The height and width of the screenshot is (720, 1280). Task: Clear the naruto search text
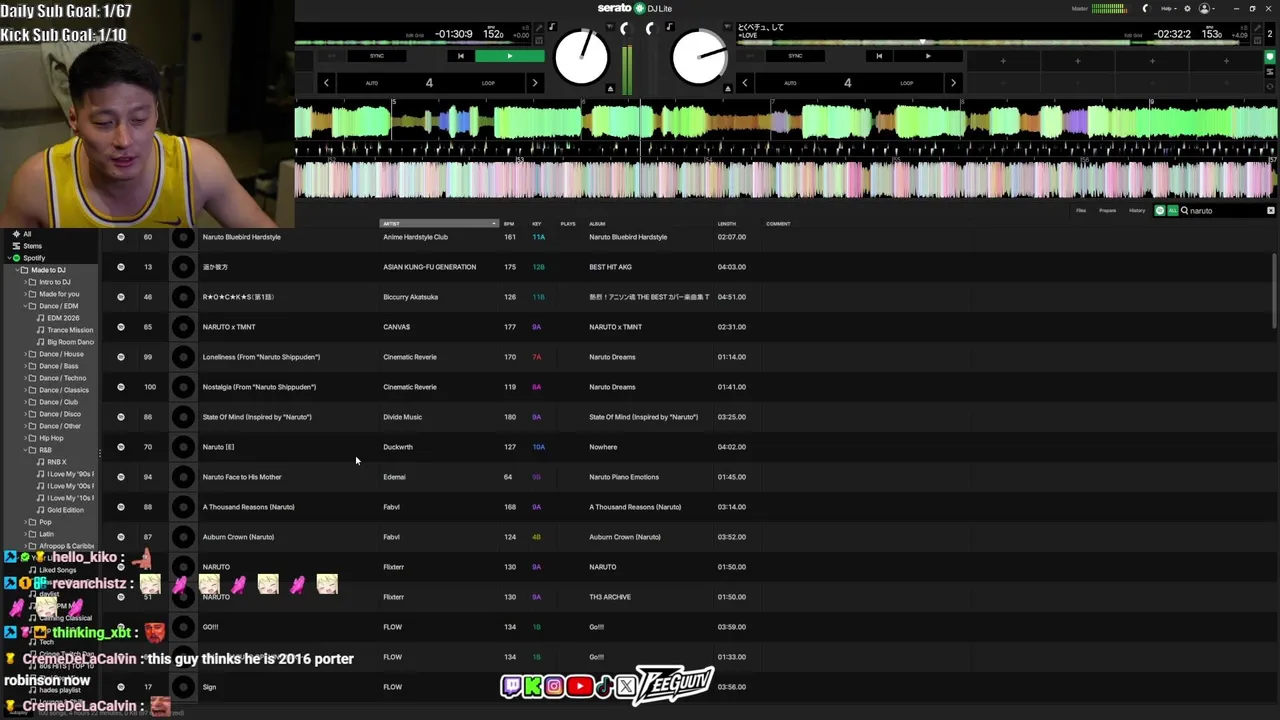(1271, 211)
